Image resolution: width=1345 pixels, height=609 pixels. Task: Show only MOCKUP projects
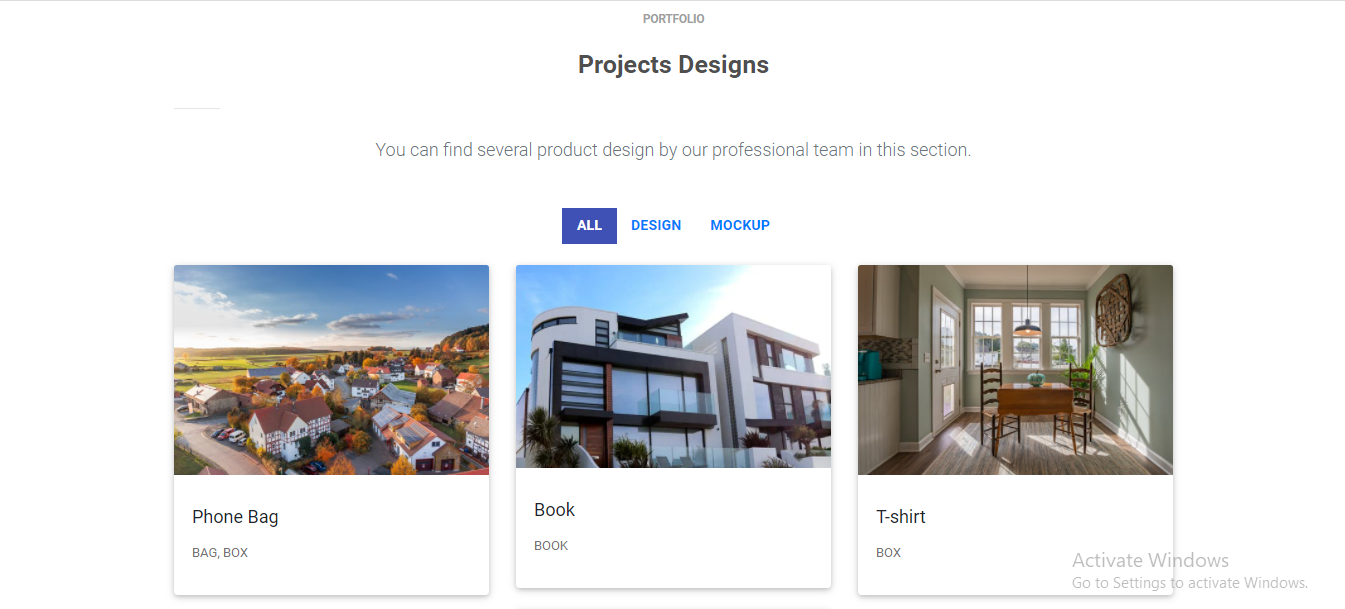coord(740,226)
